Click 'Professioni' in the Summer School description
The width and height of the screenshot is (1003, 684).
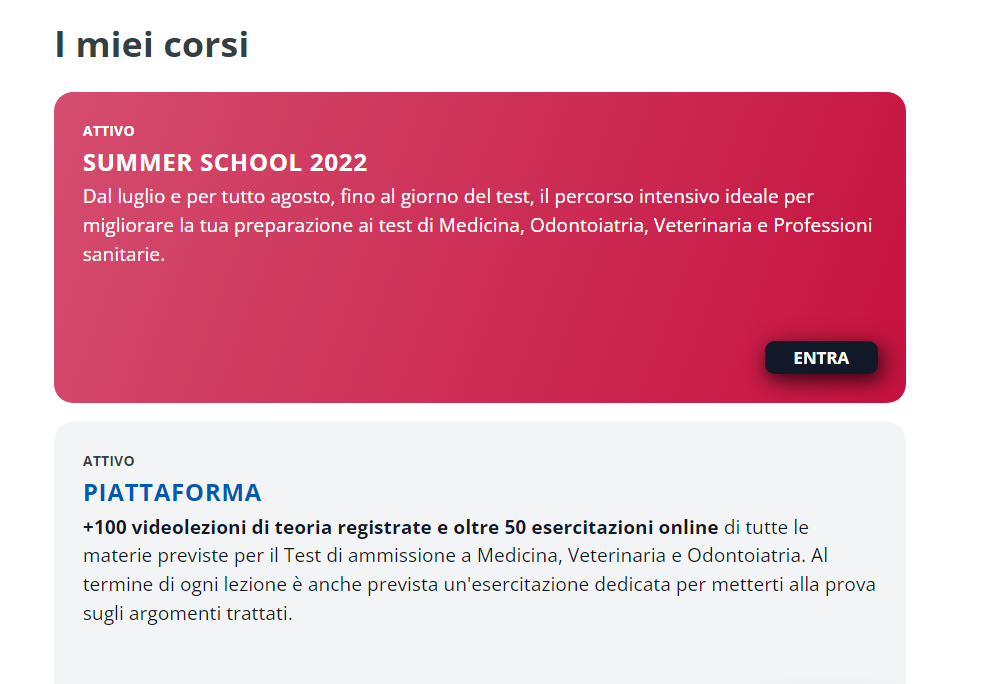tap(823, 226)
